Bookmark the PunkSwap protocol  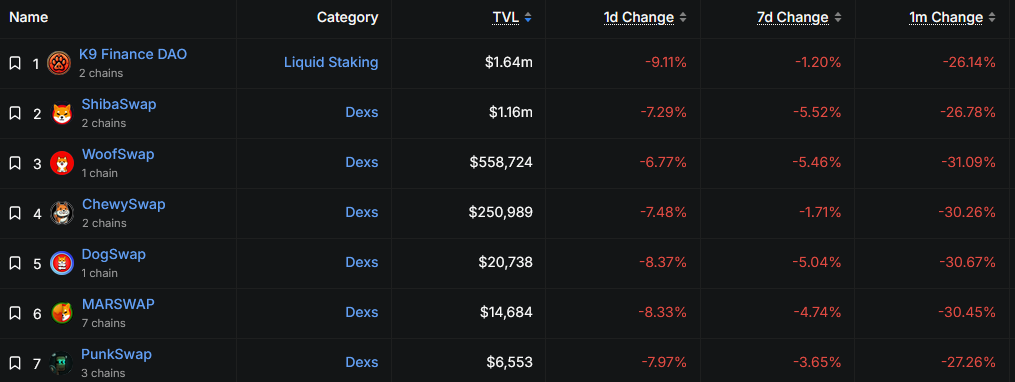click(15, 363)
